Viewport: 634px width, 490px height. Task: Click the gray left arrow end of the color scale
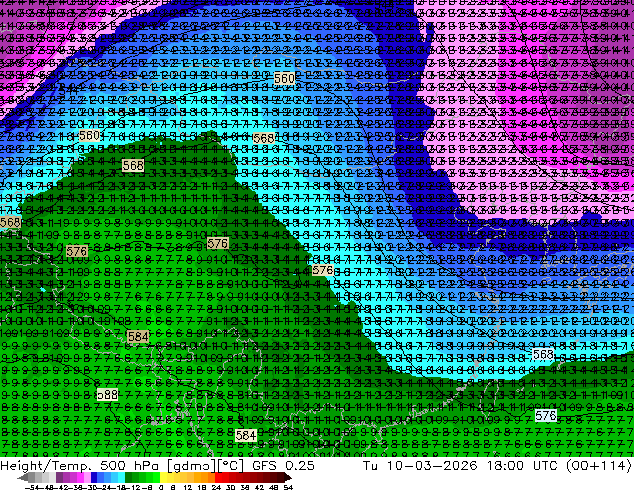pyautogui.click(x=23, y=477)
